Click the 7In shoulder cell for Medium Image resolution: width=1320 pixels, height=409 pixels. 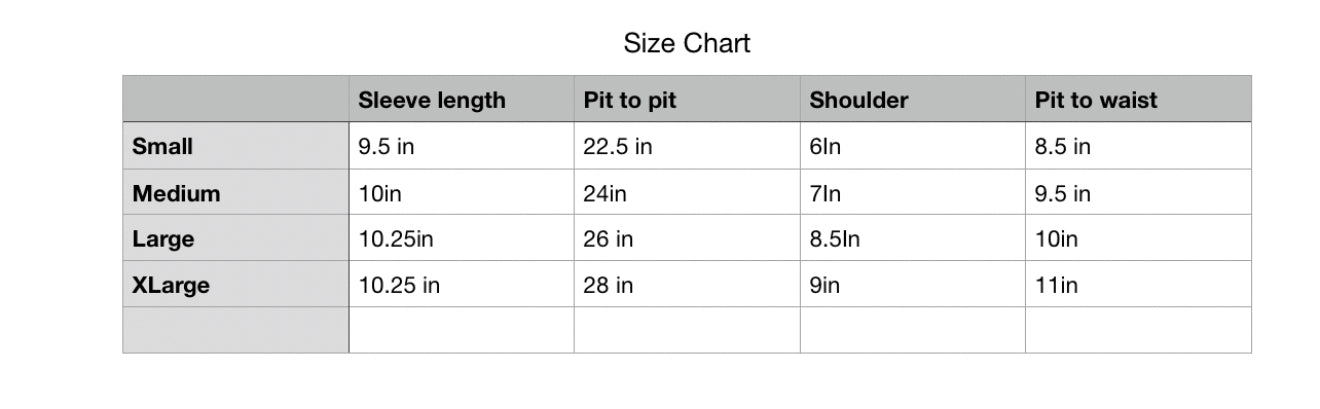click(913, 192)
